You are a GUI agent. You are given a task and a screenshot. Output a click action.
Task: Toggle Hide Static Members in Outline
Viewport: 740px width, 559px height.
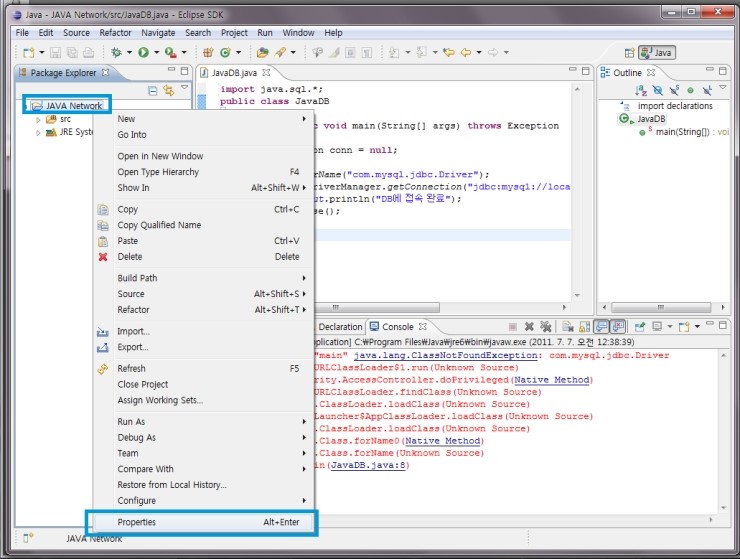(674, 90)
